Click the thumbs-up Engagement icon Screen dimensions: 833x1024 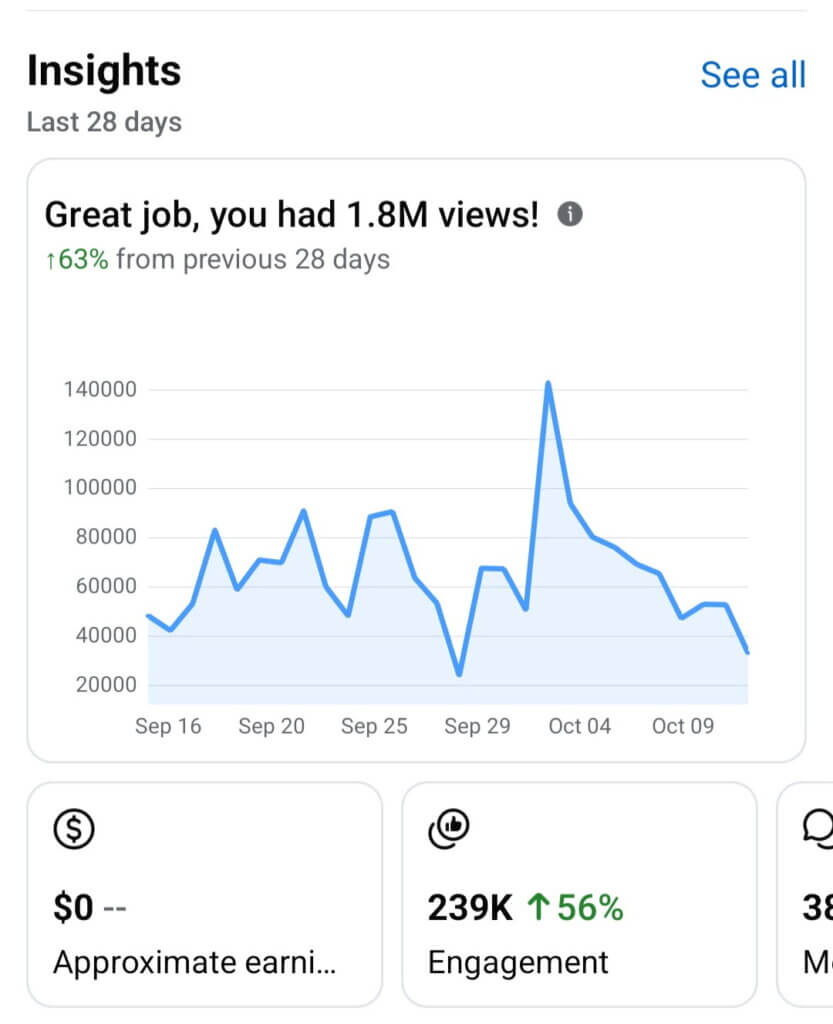coord(448,826)
